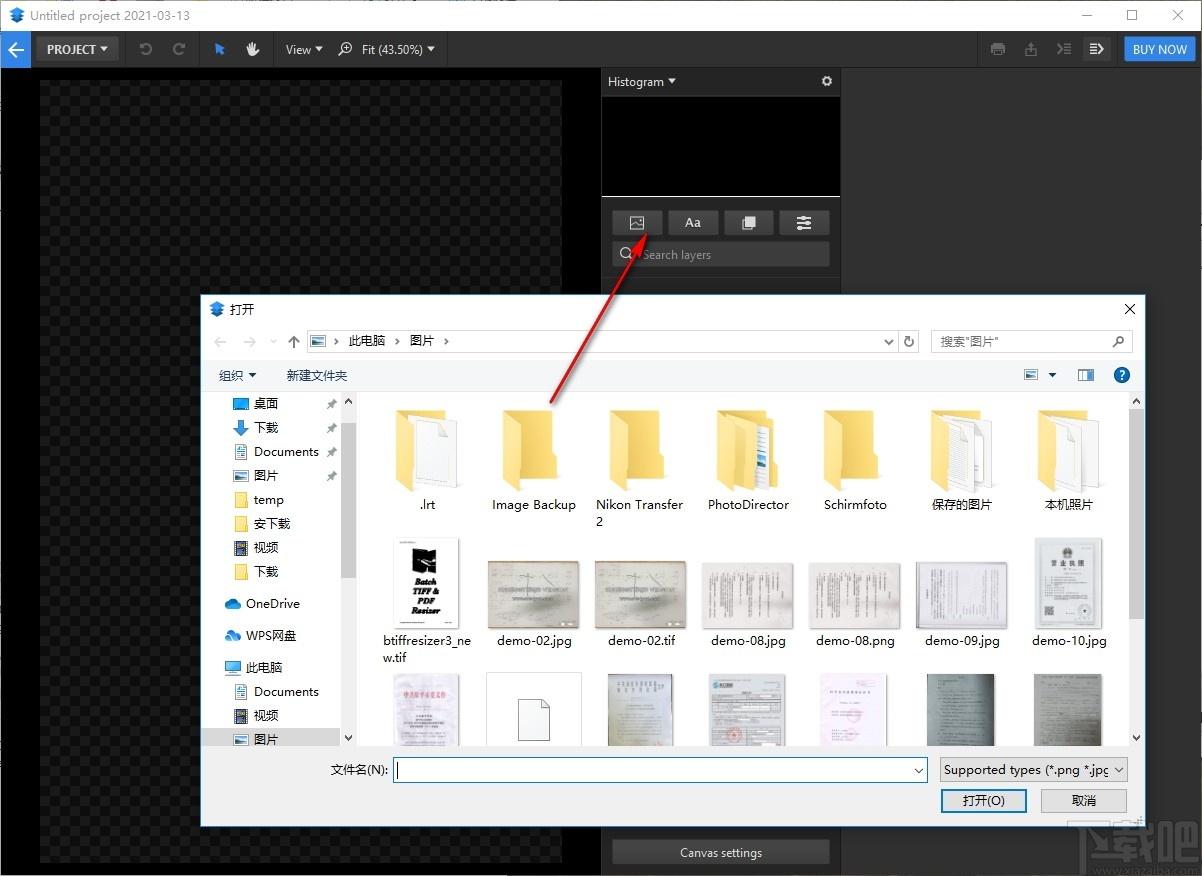Click the Aa add text layer button
This screenshot has width=1202, height=876.
(693, 223)
